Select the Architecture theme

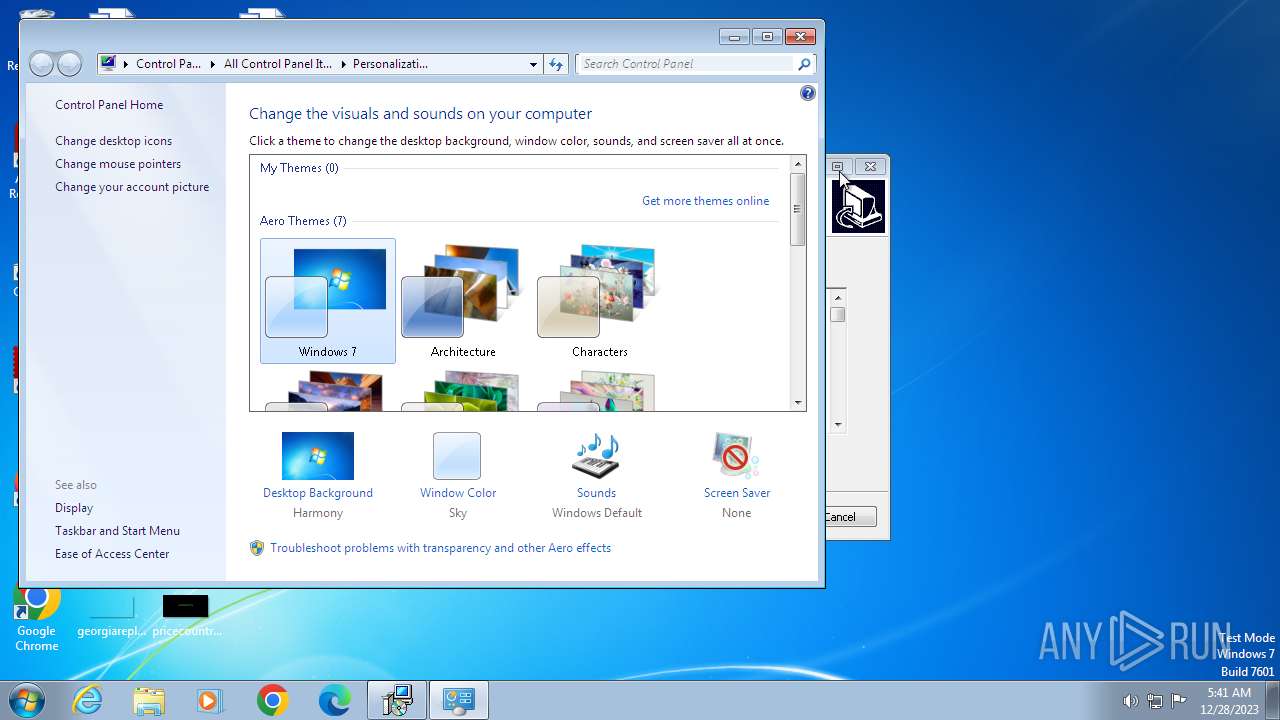463,300
